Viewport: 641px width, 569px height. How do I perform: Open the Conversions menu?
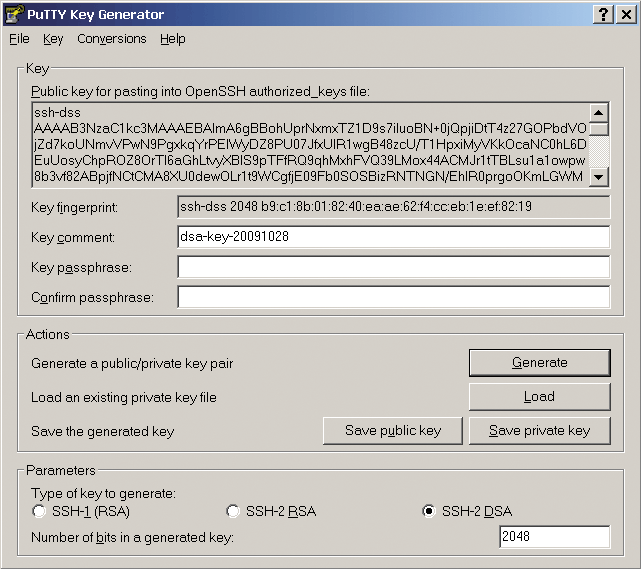tap(111, 39)
